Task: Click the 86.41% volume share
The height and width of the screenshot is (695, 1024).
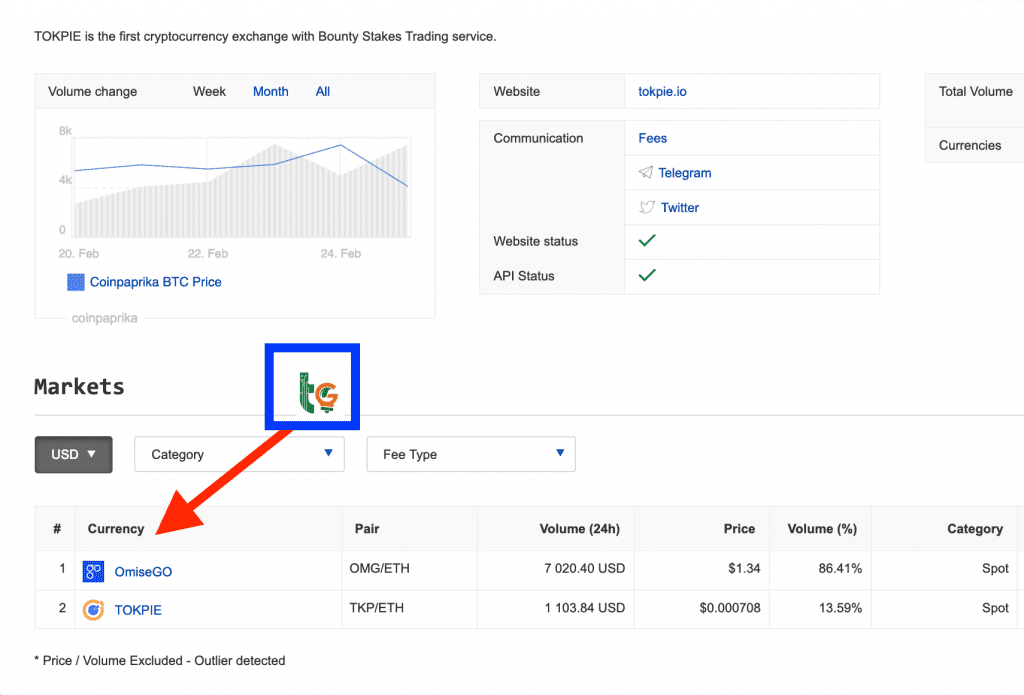Action: (840, 568)
